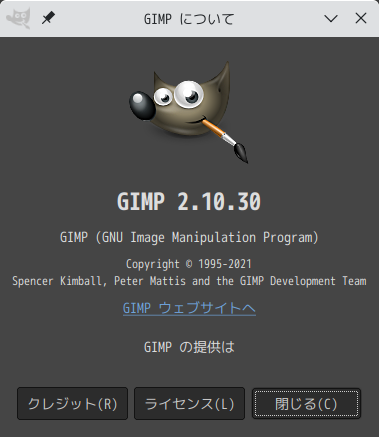Click the GIMP について window title
379x437 pixels.
(x=189, y=19)
